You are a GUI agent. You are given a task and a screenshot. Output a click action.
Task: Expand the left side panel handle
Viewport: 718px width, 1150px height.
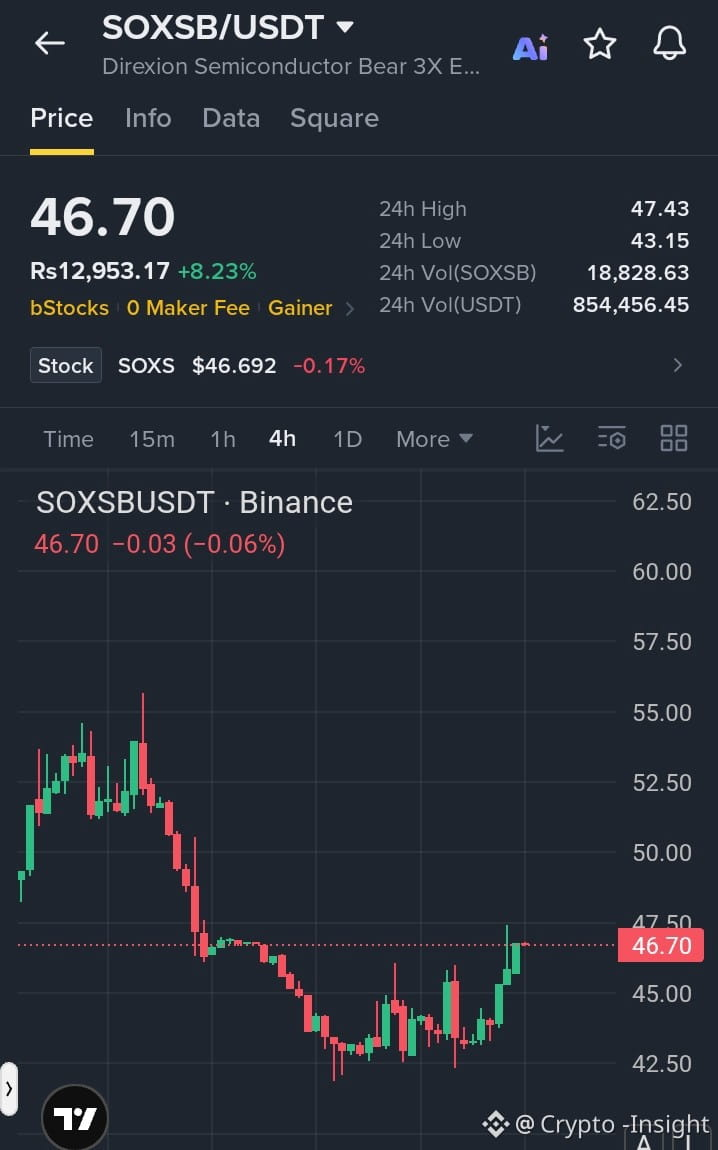8,1088
